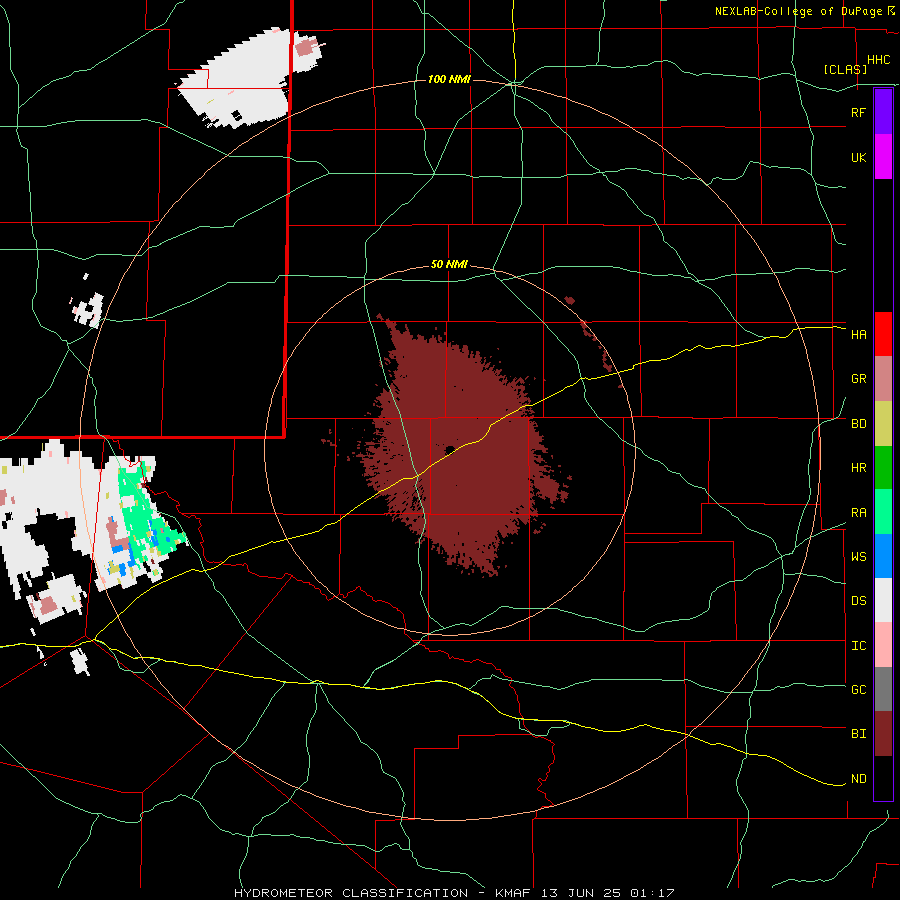Click the UK magenta legend swatch
Viewport: 900px width, 900px height.
click(x=883, y=157)
